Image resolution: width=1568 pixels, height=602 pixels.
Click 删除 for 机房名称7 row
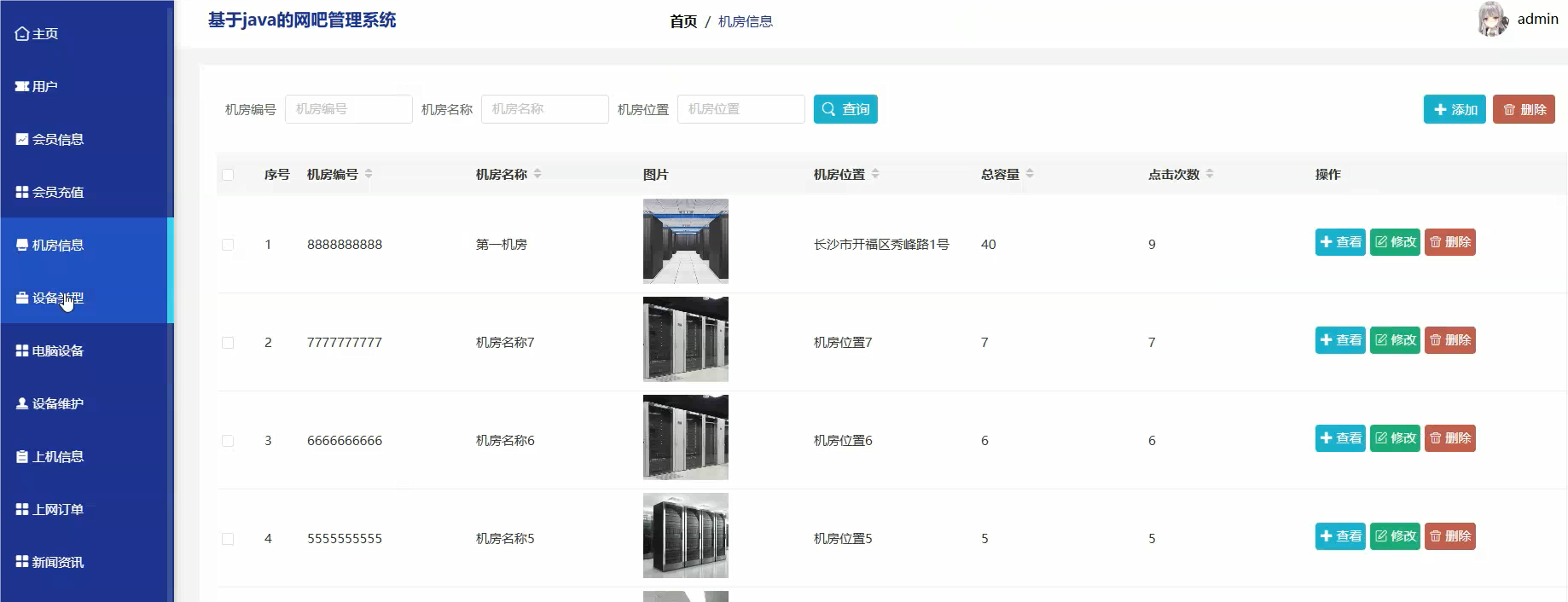coord(1449,340)
